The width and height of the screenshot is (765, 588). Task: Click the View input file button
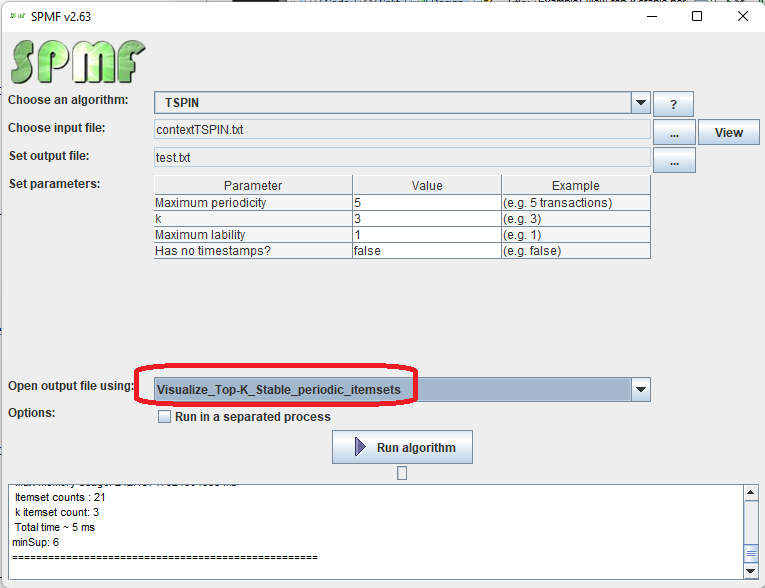click(x=728, y=132)
